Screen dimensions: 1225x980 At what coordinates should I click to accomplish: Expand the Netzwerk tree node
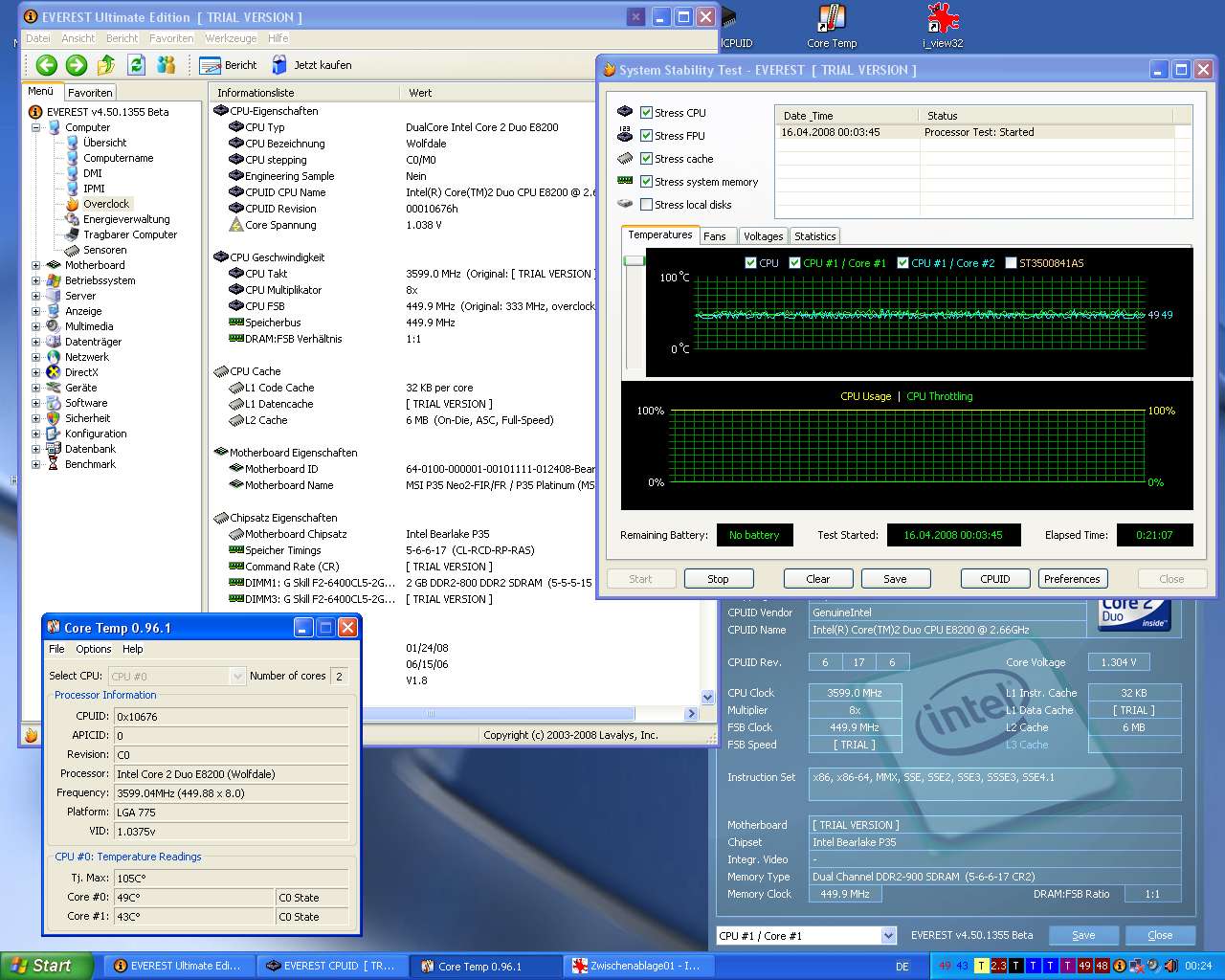pos(36,357)
